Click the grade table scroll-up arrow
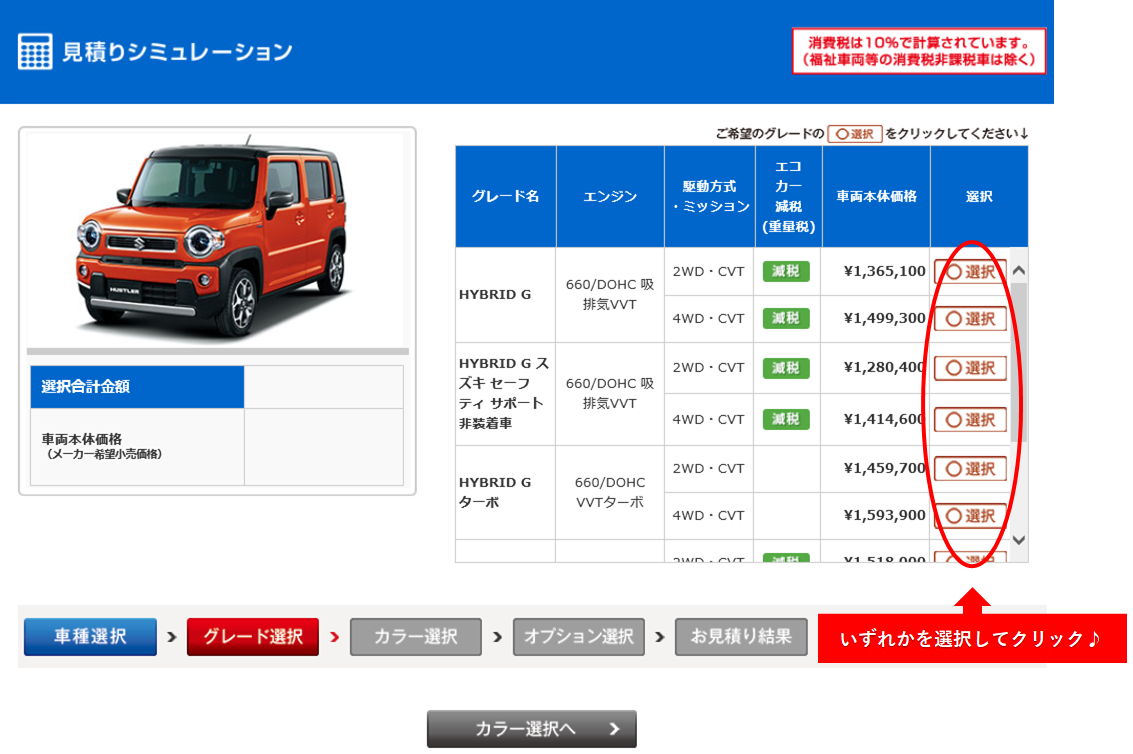Viewport: 1133px width, 754px height. tap(1019, 270)
